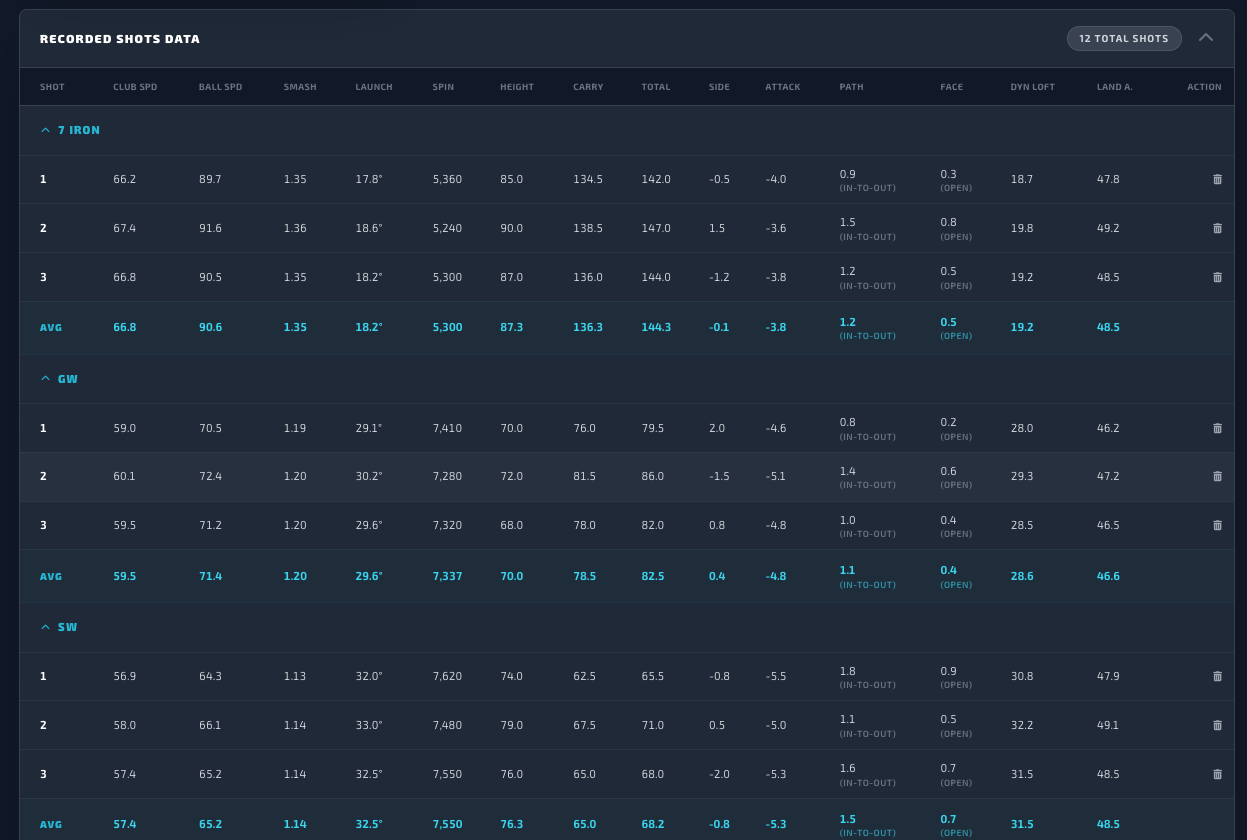
Task: Delete 7 Iron shot 2 with trash icon
Action: pos(1217,228)
